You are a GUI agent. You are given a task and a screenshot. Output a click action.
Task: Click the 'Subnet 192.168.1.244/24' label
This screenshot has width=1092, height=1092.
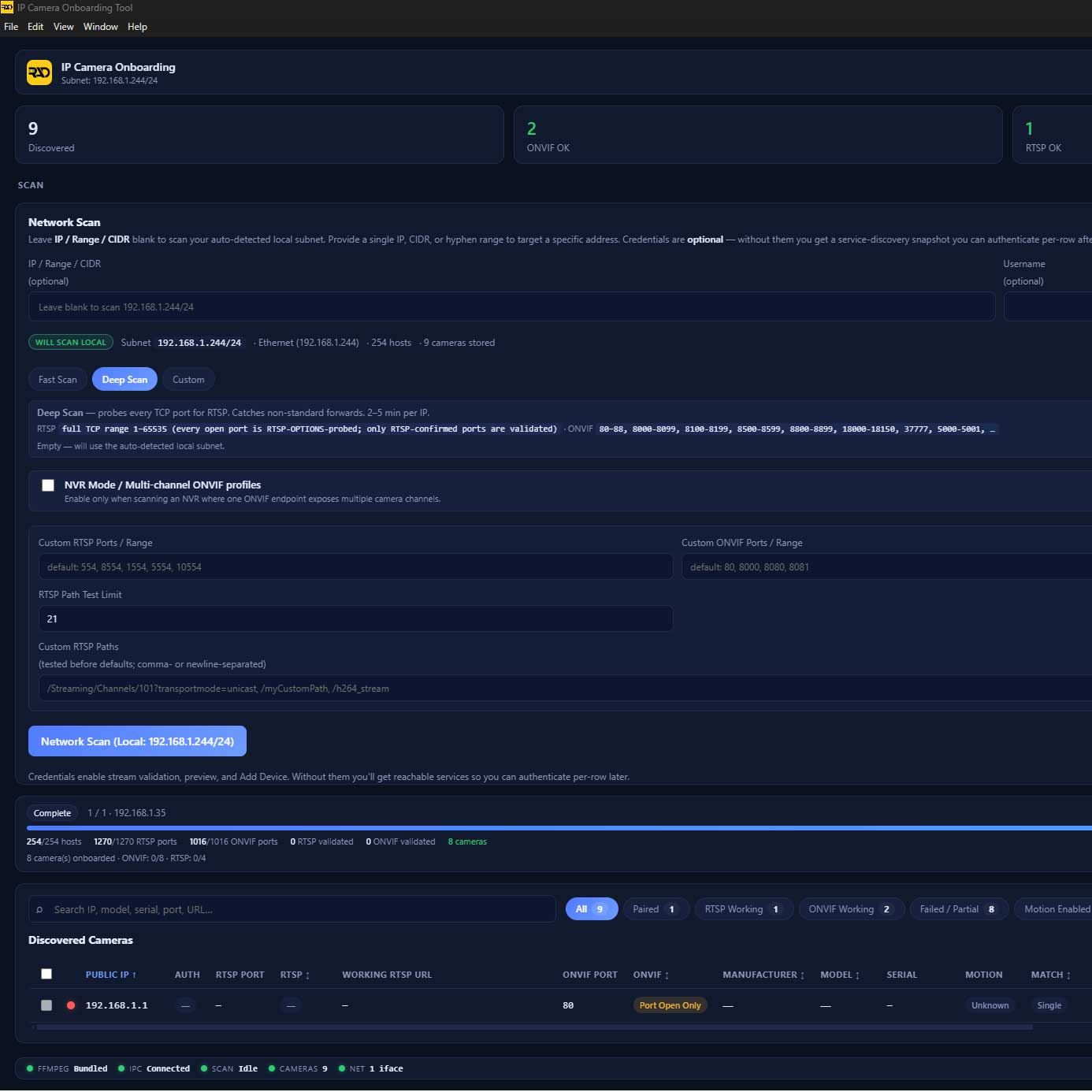point(181,343)
